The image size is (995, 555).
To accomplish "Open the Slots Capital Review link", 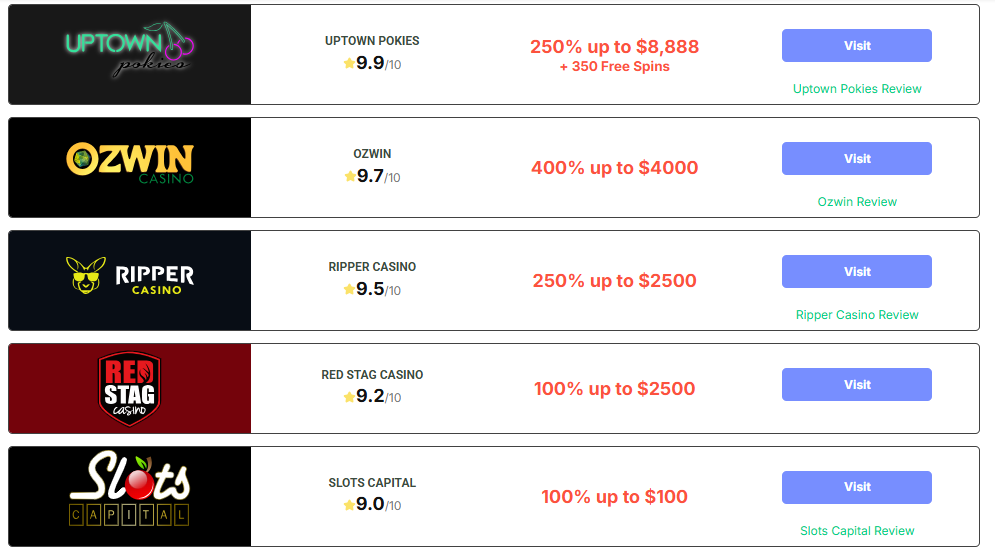I will [857, 531].
